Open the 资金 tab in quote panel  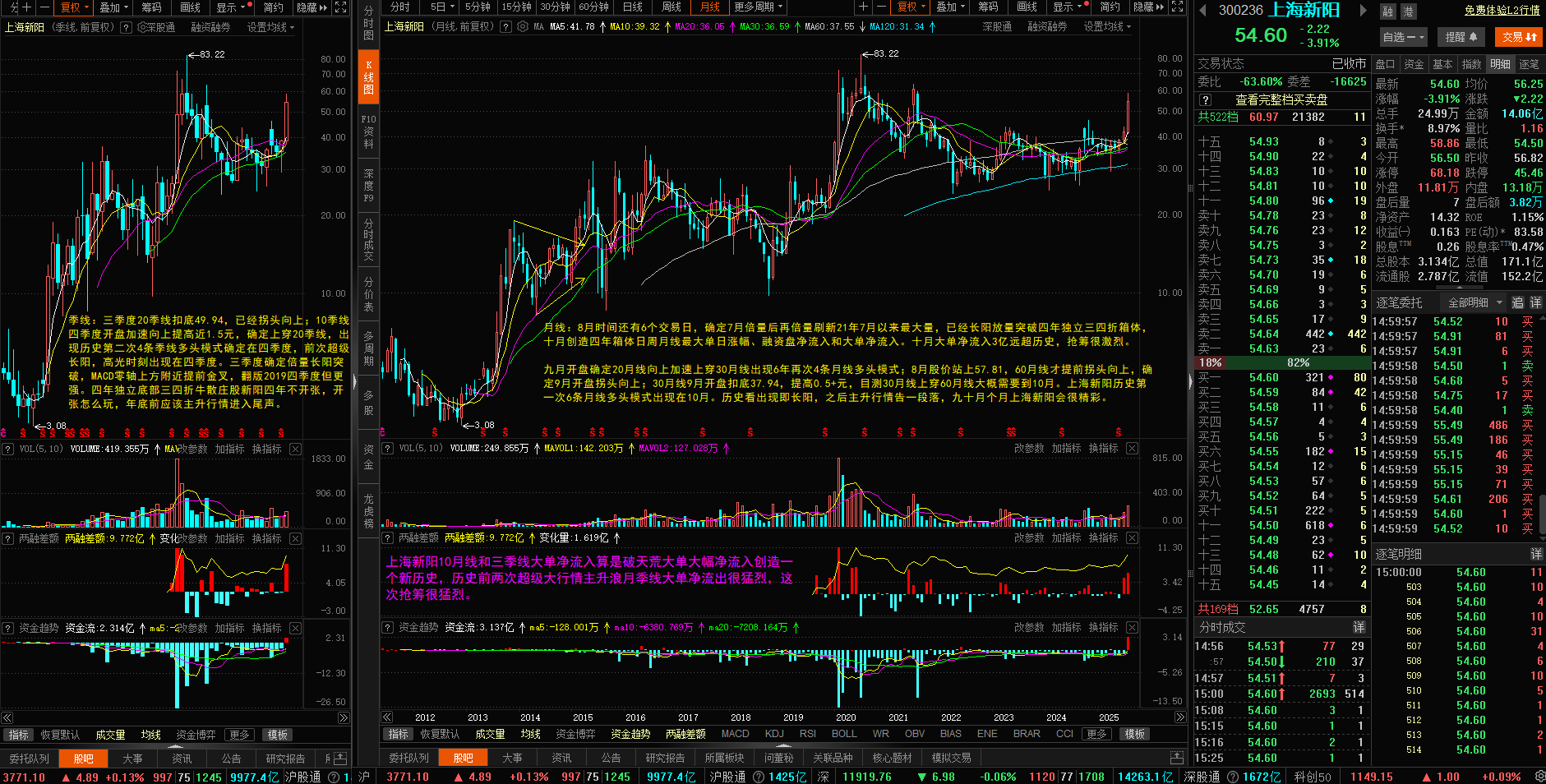[x=1414, y=64]
